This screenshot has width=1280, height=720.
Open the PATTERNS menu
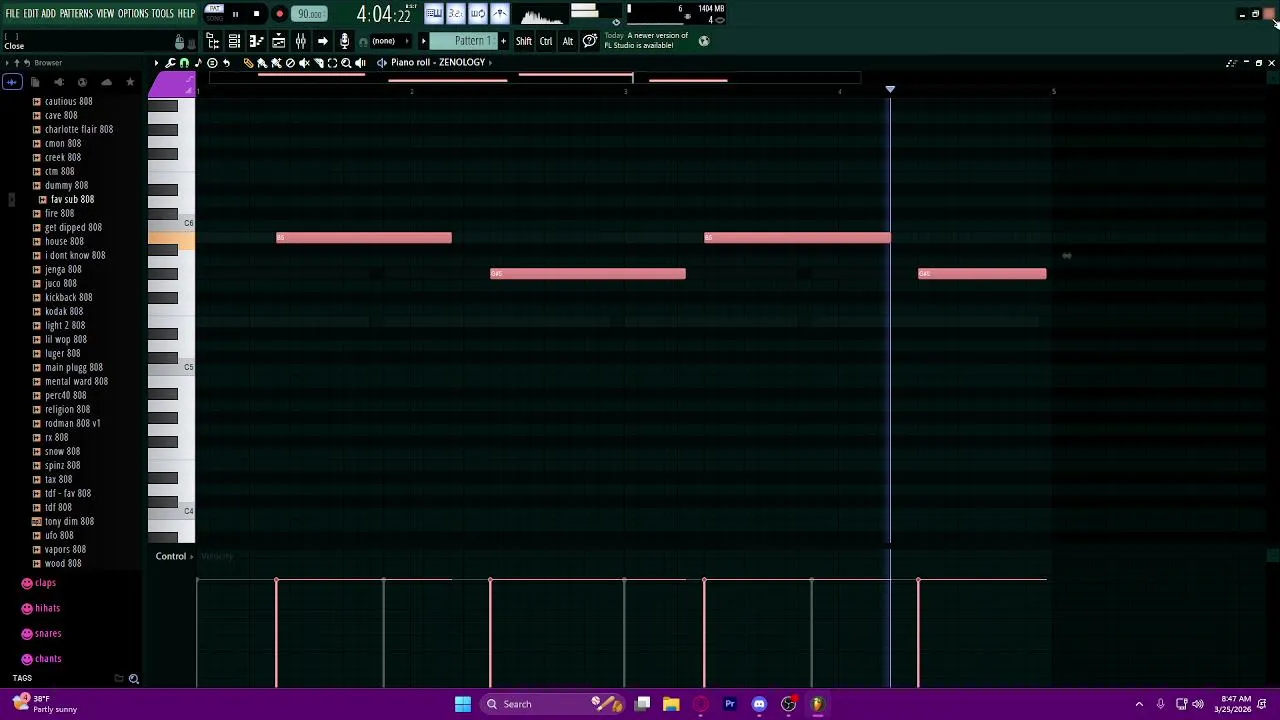pos(76,14)
